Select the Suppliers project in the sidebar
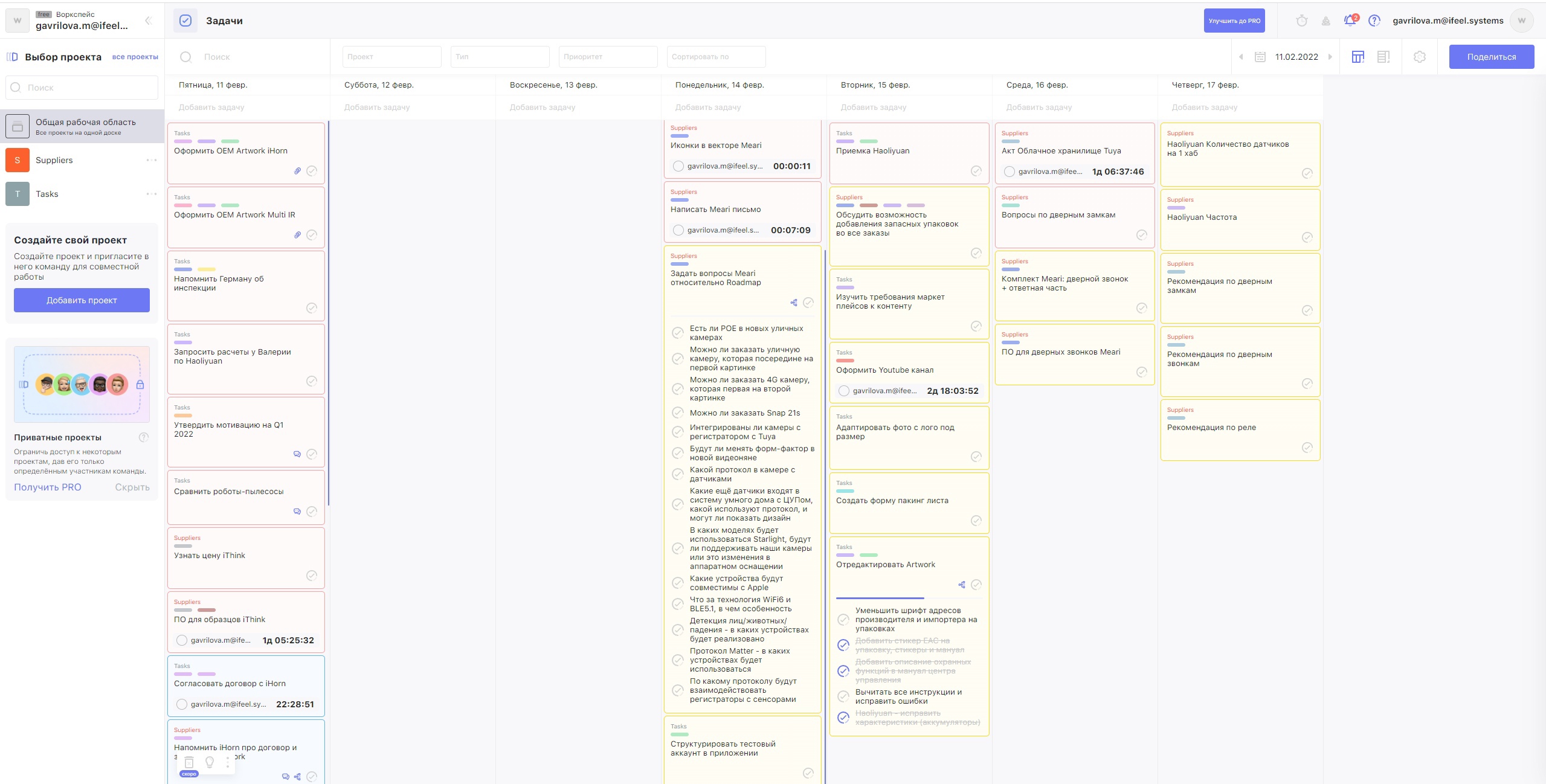This screenshot has height=784, width=1546. [54, 160]
